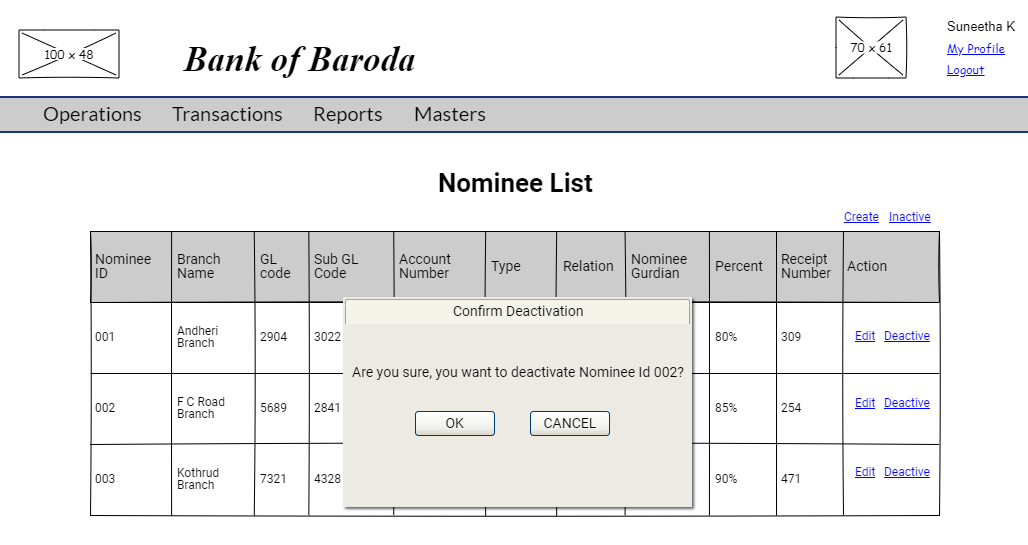Select the Nominee ID column header

tap(131, 266)
